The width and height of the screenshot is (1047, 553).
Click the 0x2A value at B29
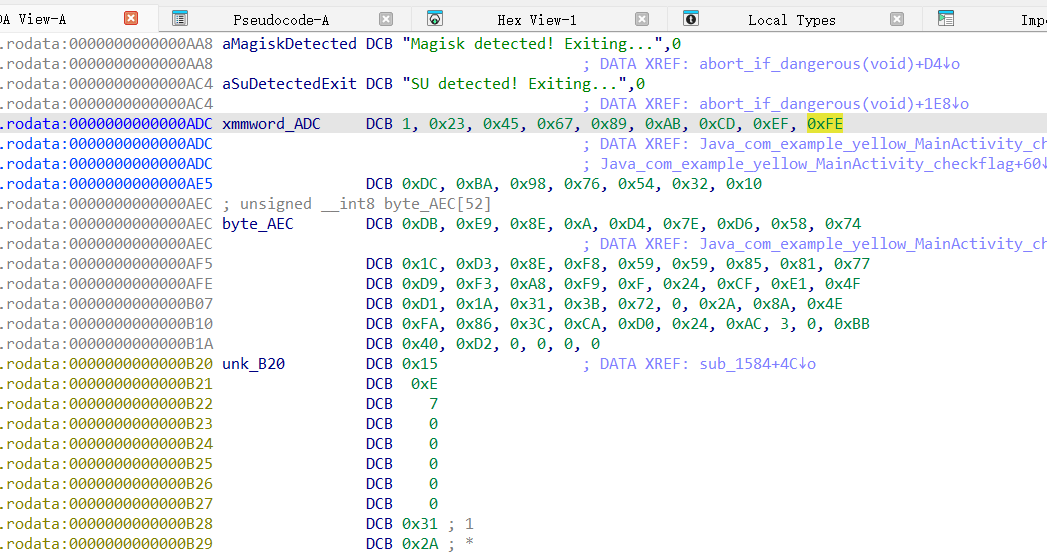420,544
